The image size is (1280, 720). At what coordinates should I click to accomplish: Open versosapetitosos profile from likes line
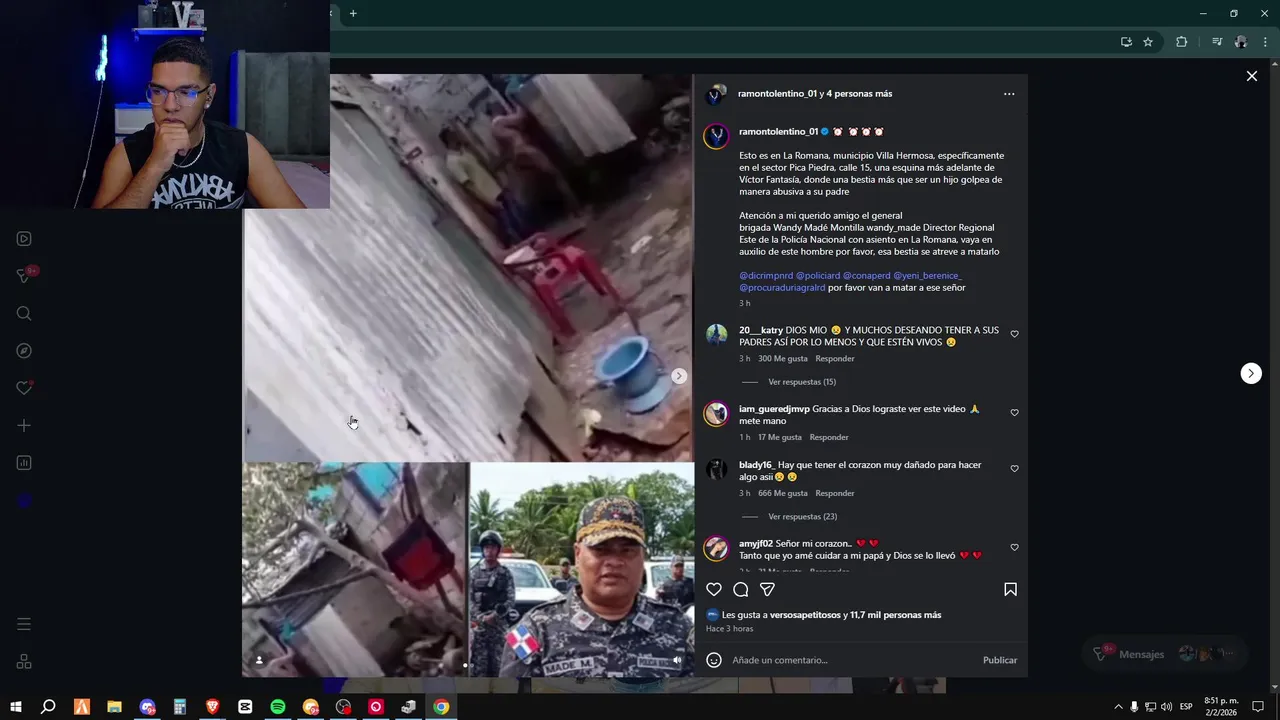tap(807, 615)
